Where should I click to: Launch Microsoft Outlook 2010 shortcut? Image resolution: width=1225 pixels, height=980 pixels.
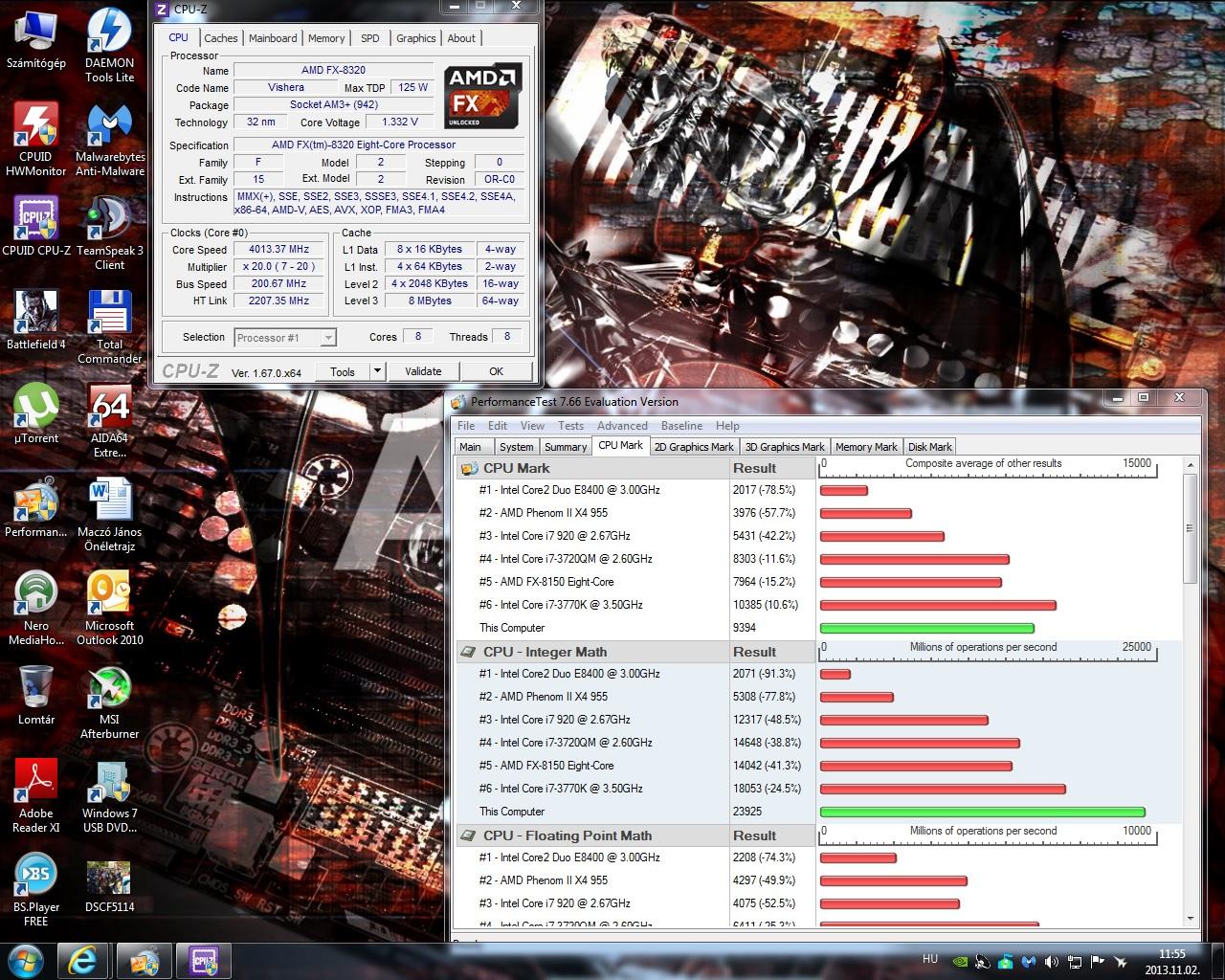pos(110,609)
